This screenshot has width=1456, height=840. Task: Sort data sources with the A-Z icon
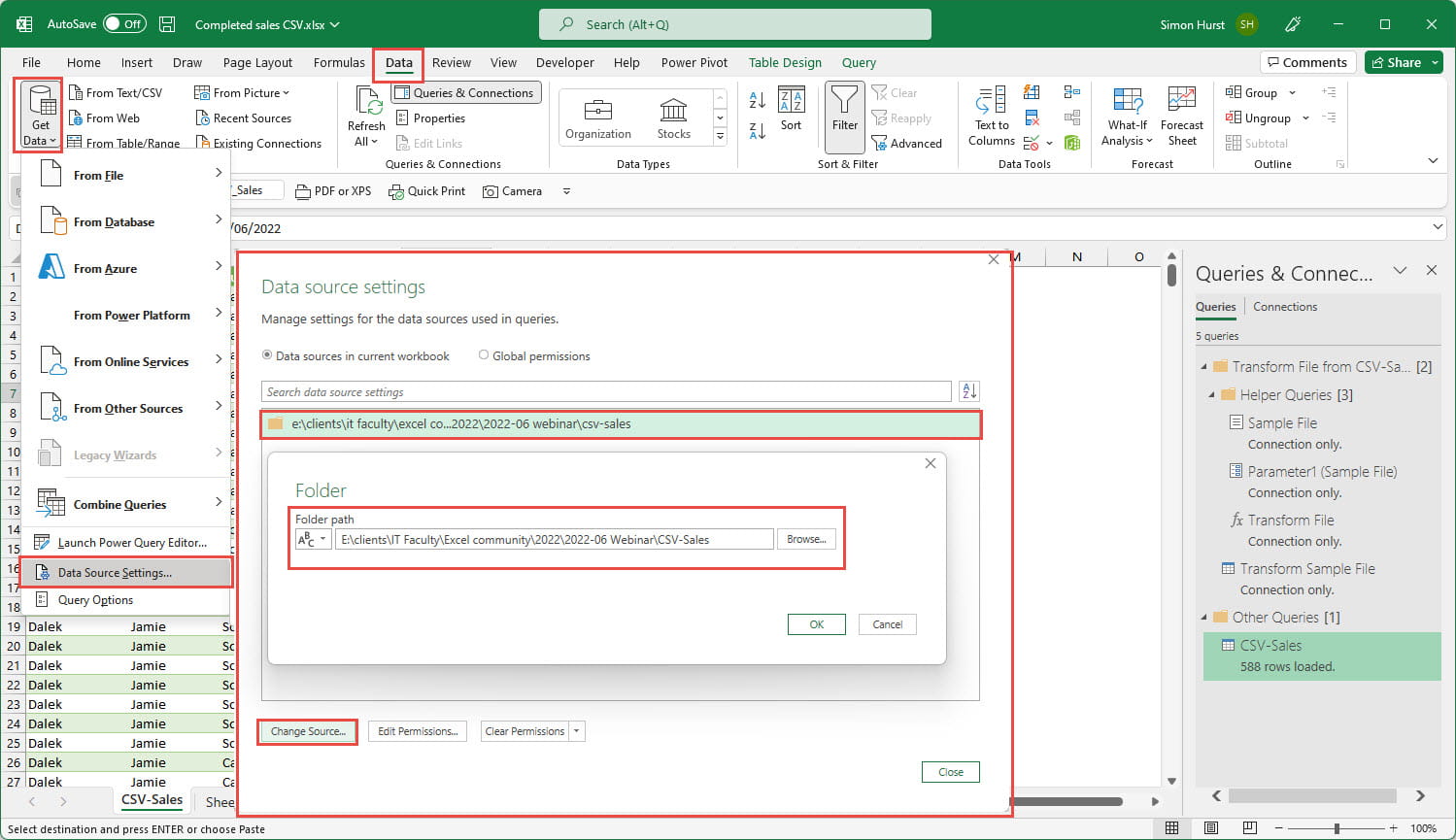tap(968, 391)
